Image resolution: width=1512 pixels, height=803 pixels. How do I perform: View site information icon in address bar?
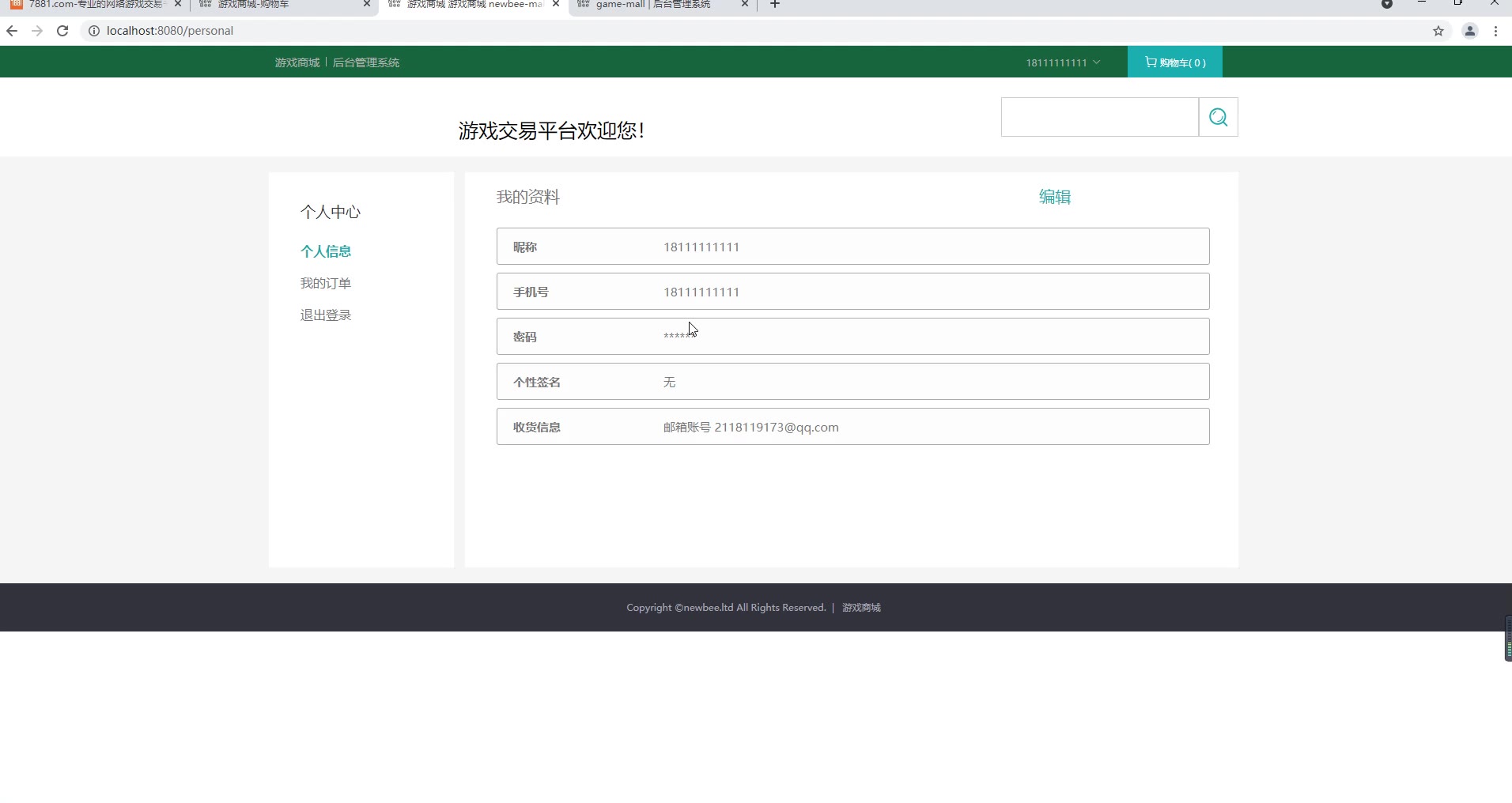93,31
